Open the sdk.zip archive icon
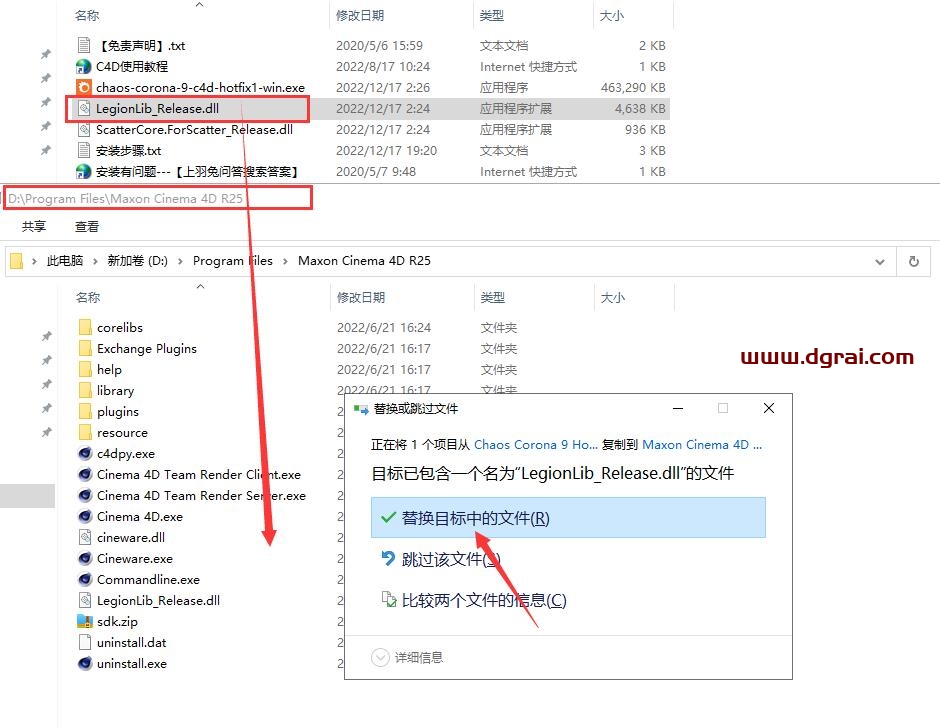 coord(85,622)
